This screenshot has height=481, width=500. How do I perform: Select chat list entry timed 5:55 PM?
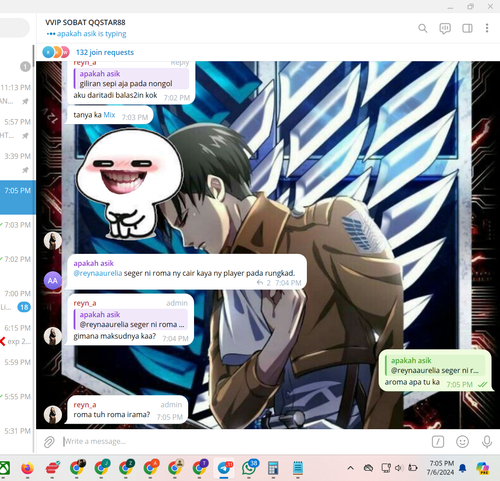click(17, 403)
